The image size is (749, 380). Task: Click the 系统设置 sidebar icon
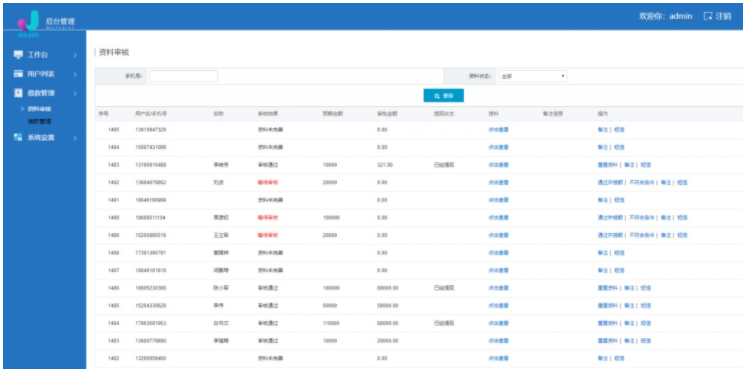[18, 137]
